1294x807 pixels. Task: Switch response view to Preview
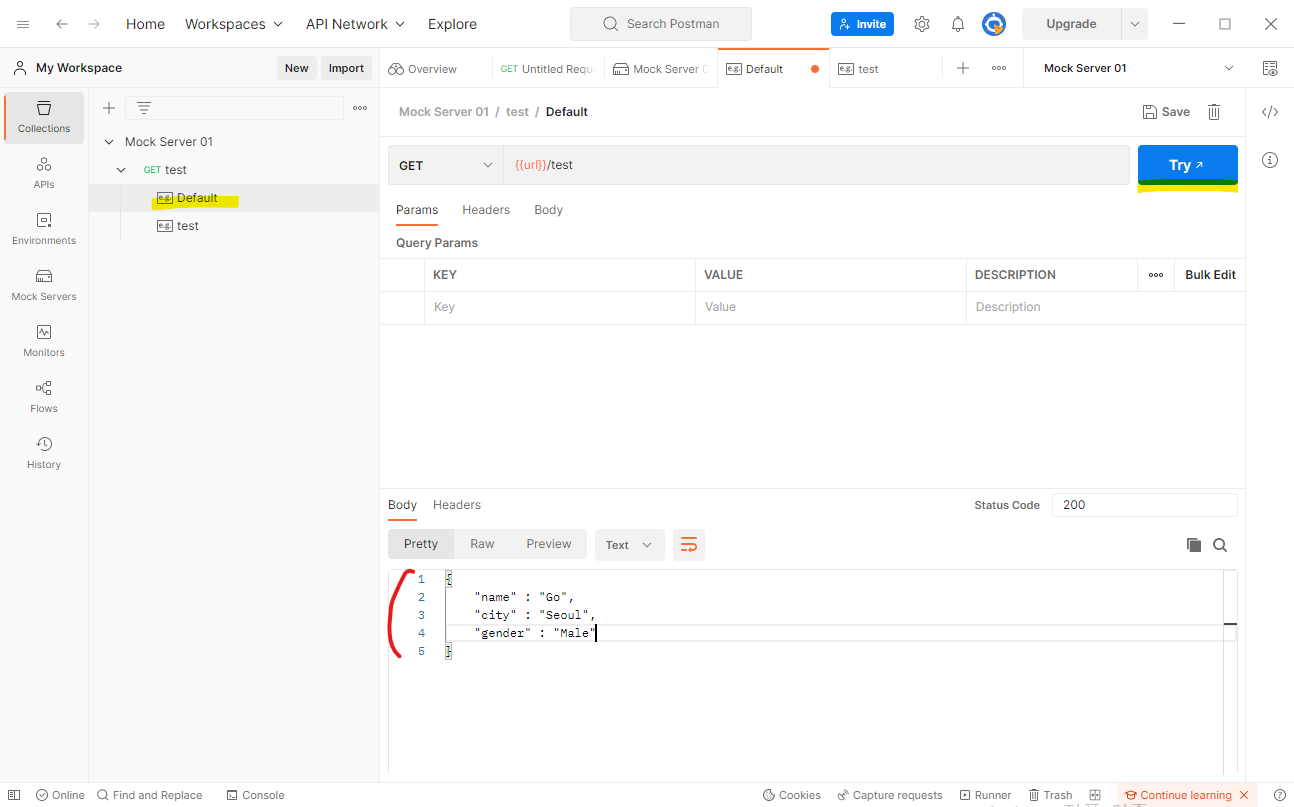(x=549, y=544)
